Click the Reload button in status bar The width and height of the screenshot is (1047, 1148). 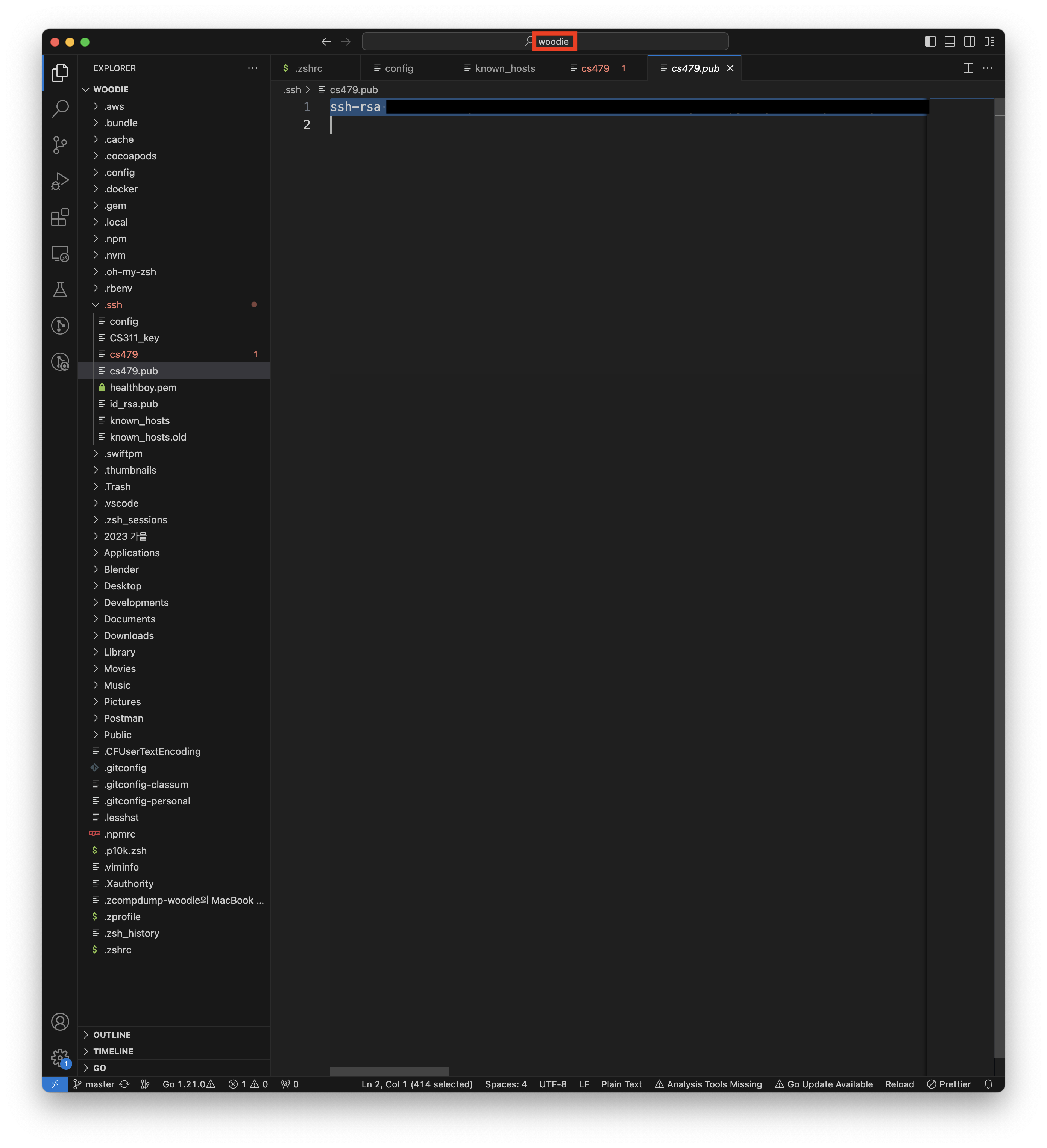point(899,1084)
